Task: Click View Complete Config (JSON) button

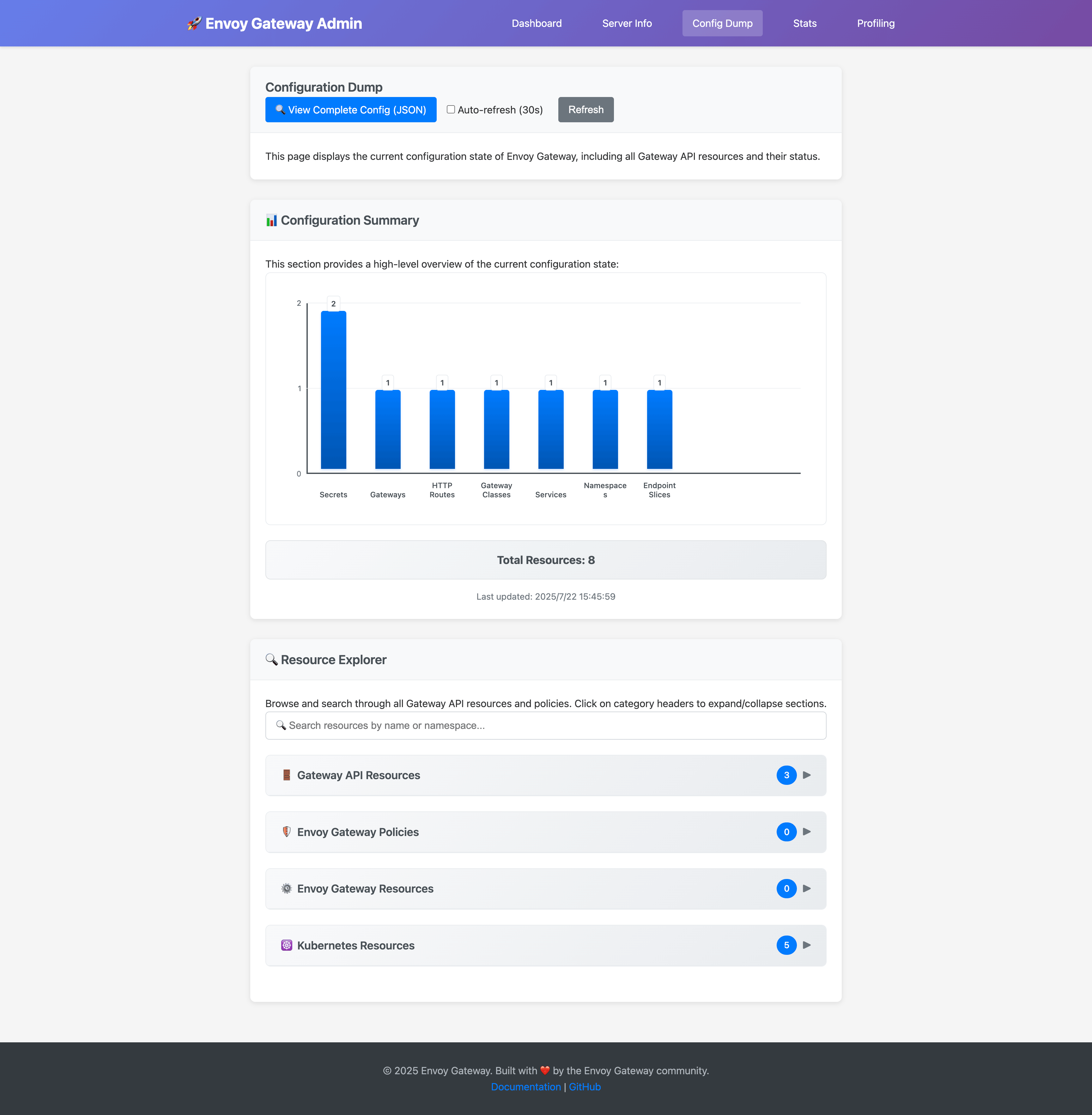Action: pos(350,110)
